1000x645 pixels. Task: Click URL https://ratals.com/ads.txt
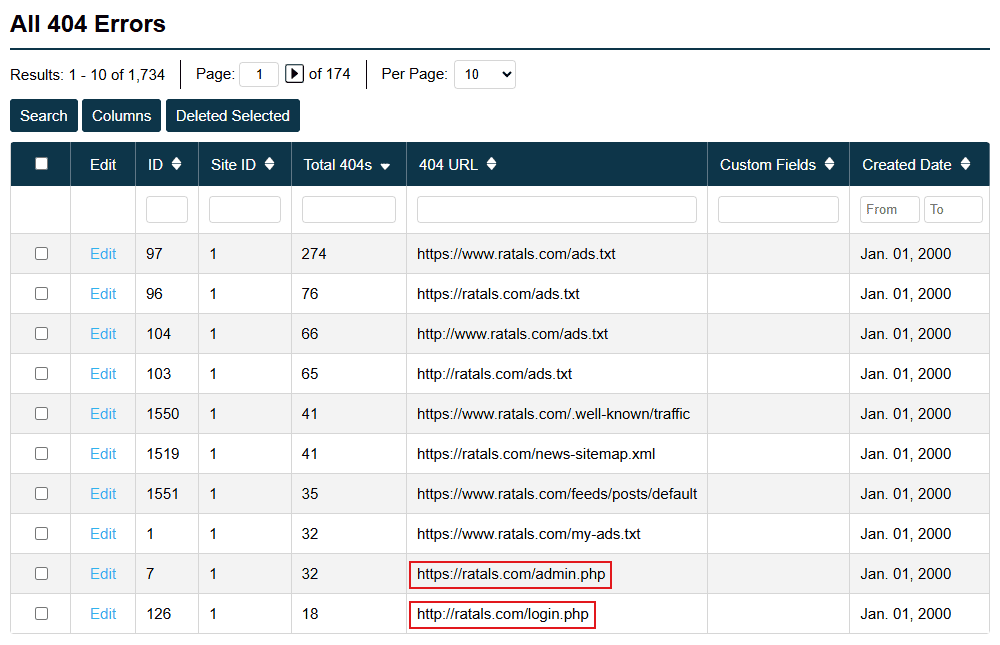498,293
